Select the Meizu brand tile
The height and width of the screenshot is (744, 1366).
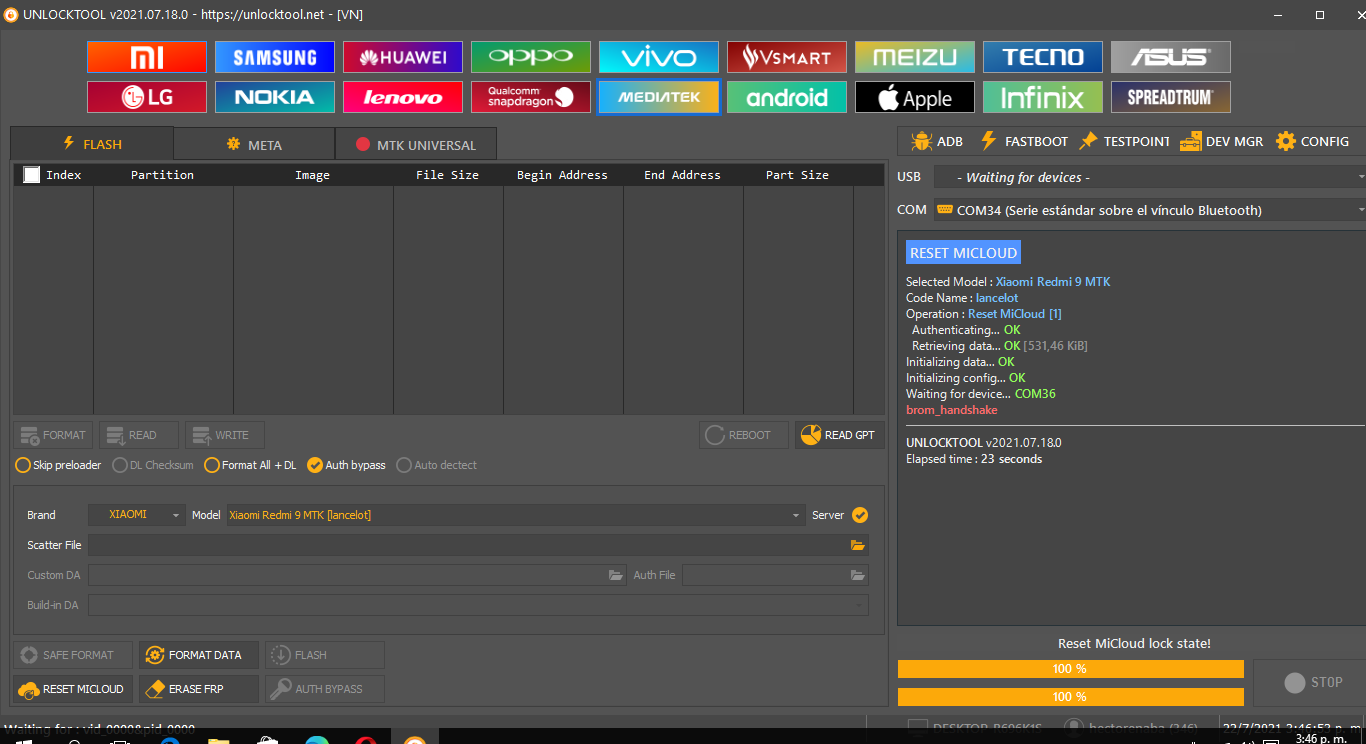pos(915,57)
